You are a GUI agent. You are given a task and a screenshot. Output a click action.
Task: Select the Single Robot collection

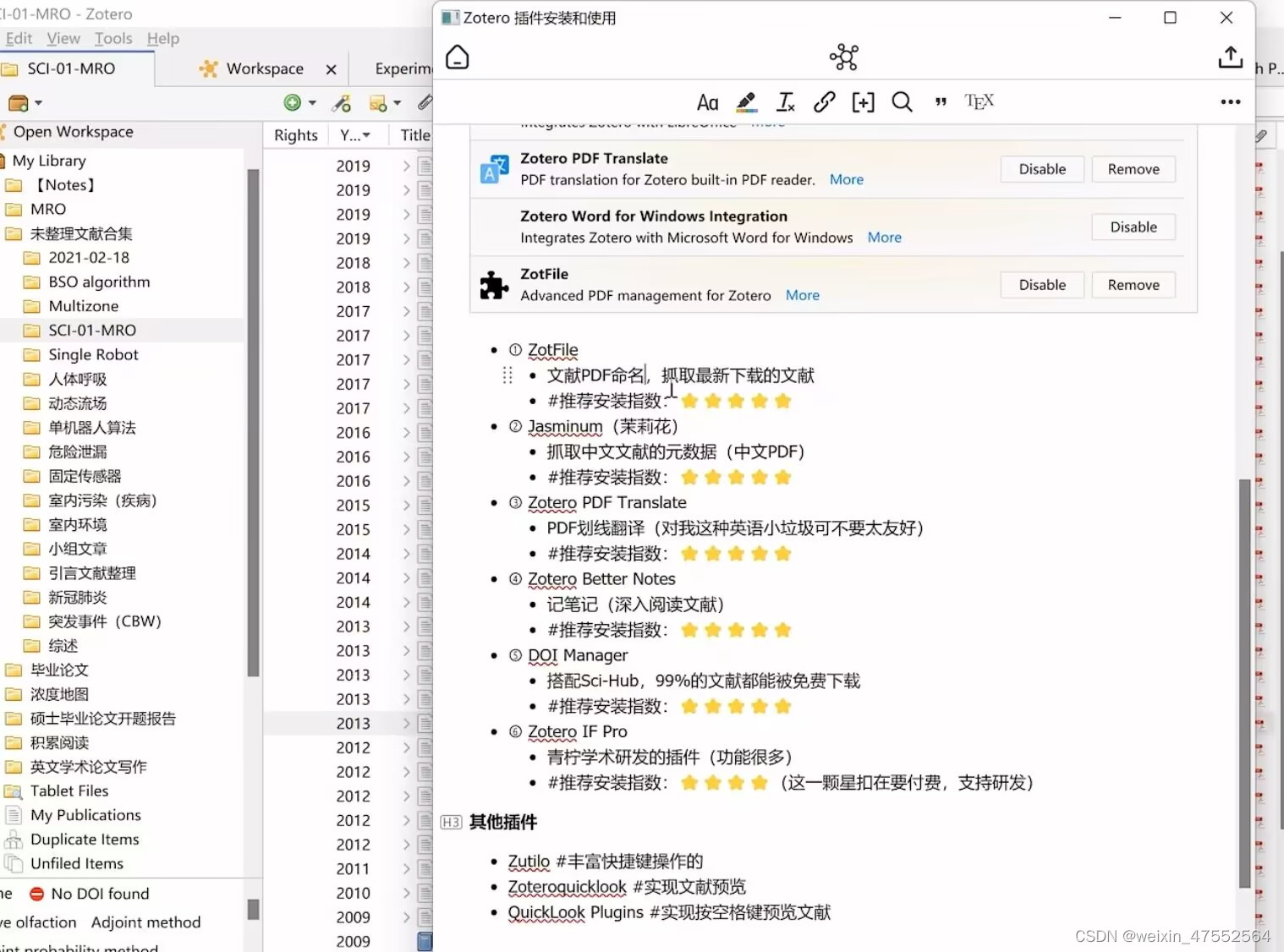point(93,354)
